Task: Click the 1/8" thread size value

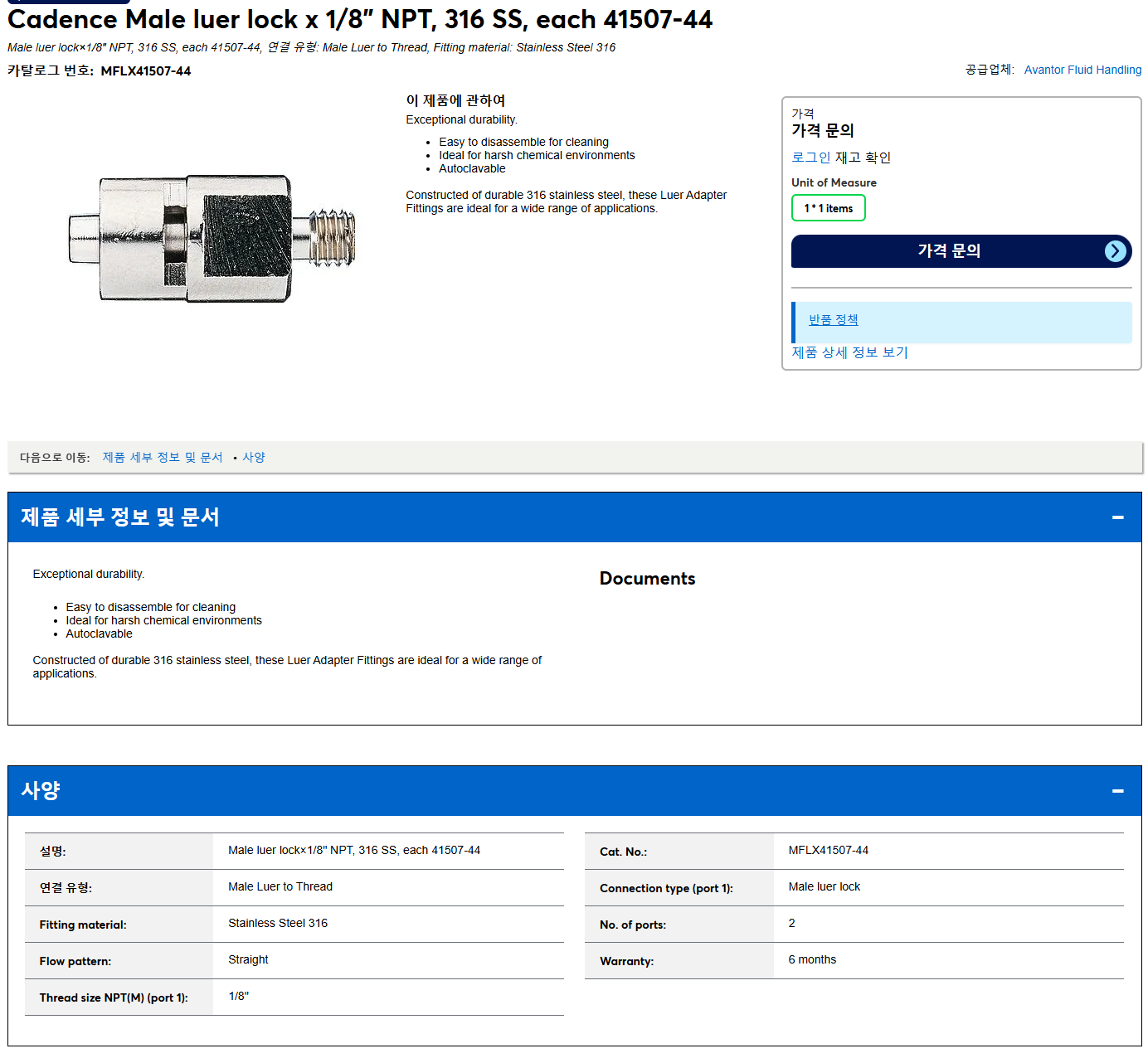Action: tap(239, 996)
